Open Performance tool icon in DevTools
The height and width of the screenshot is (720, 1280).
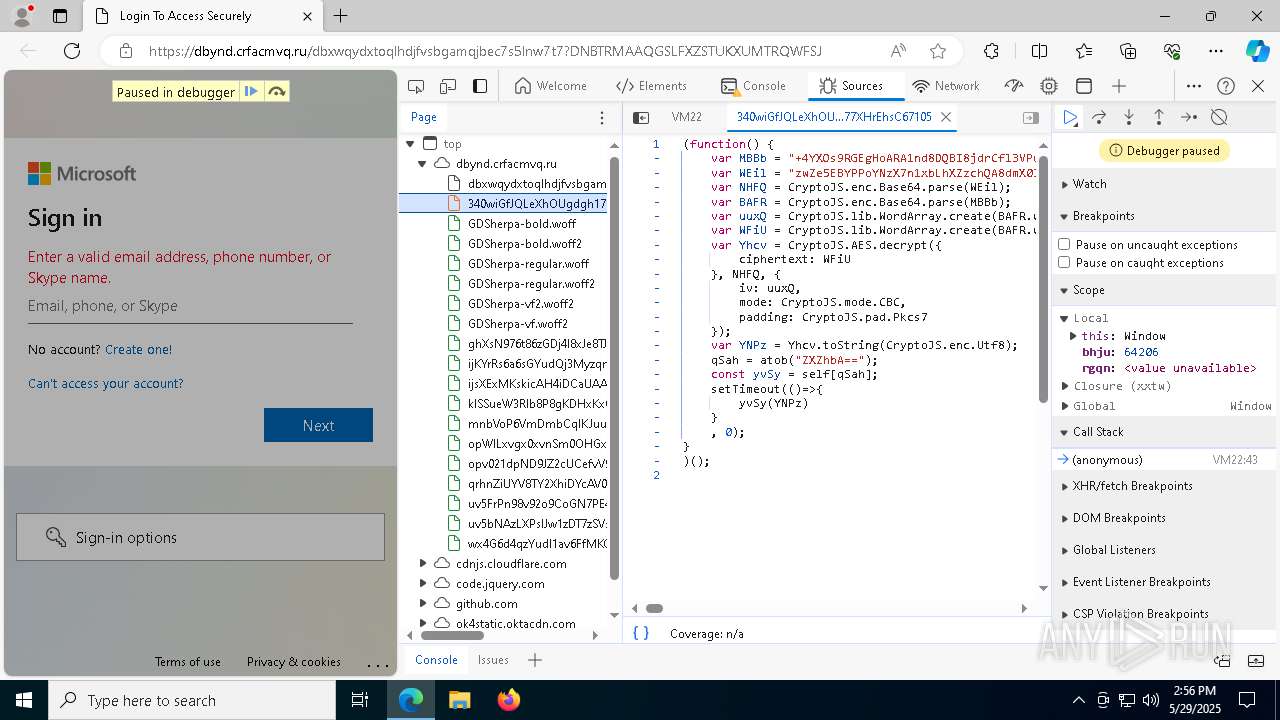tap(1015, 86)
